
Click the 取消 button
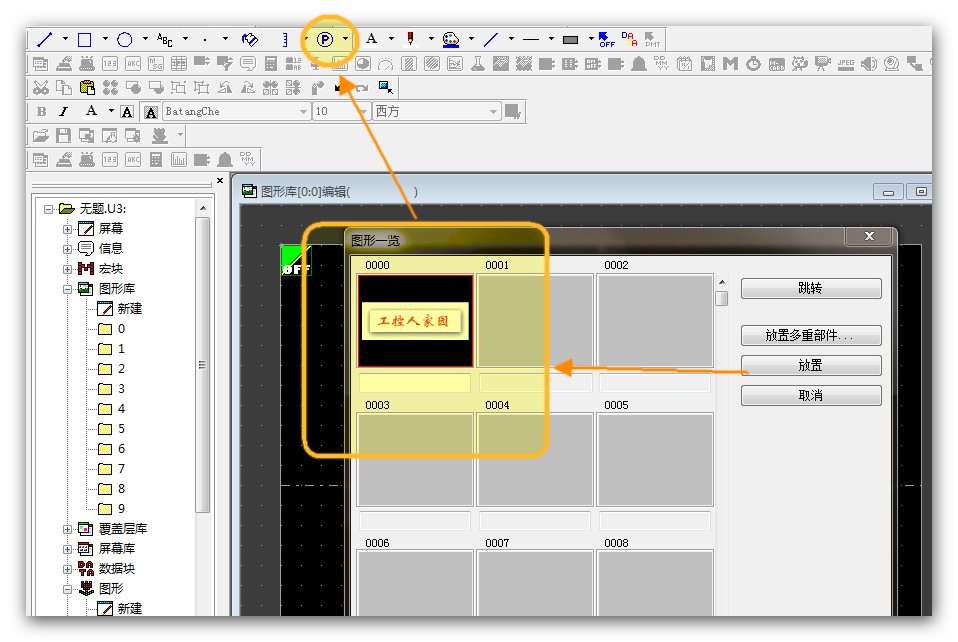pos(810,396)
